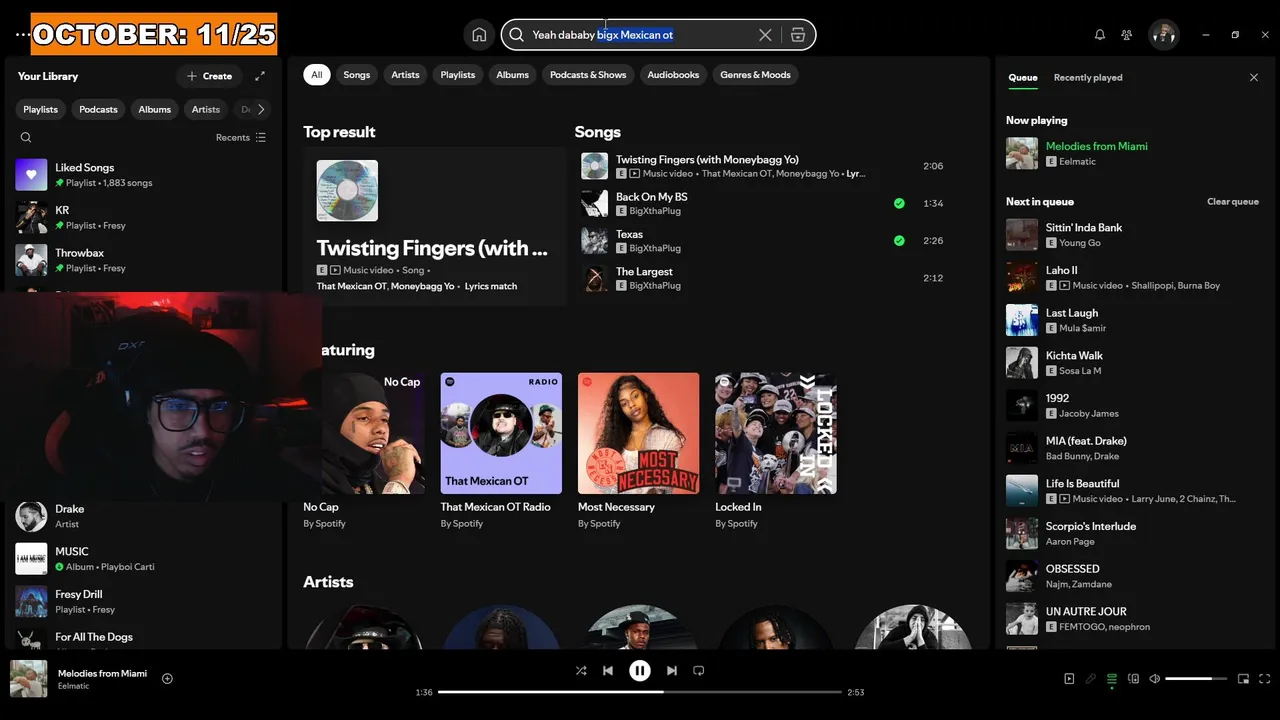
Task: Connect to a device icon
Action: point(1133,679)
